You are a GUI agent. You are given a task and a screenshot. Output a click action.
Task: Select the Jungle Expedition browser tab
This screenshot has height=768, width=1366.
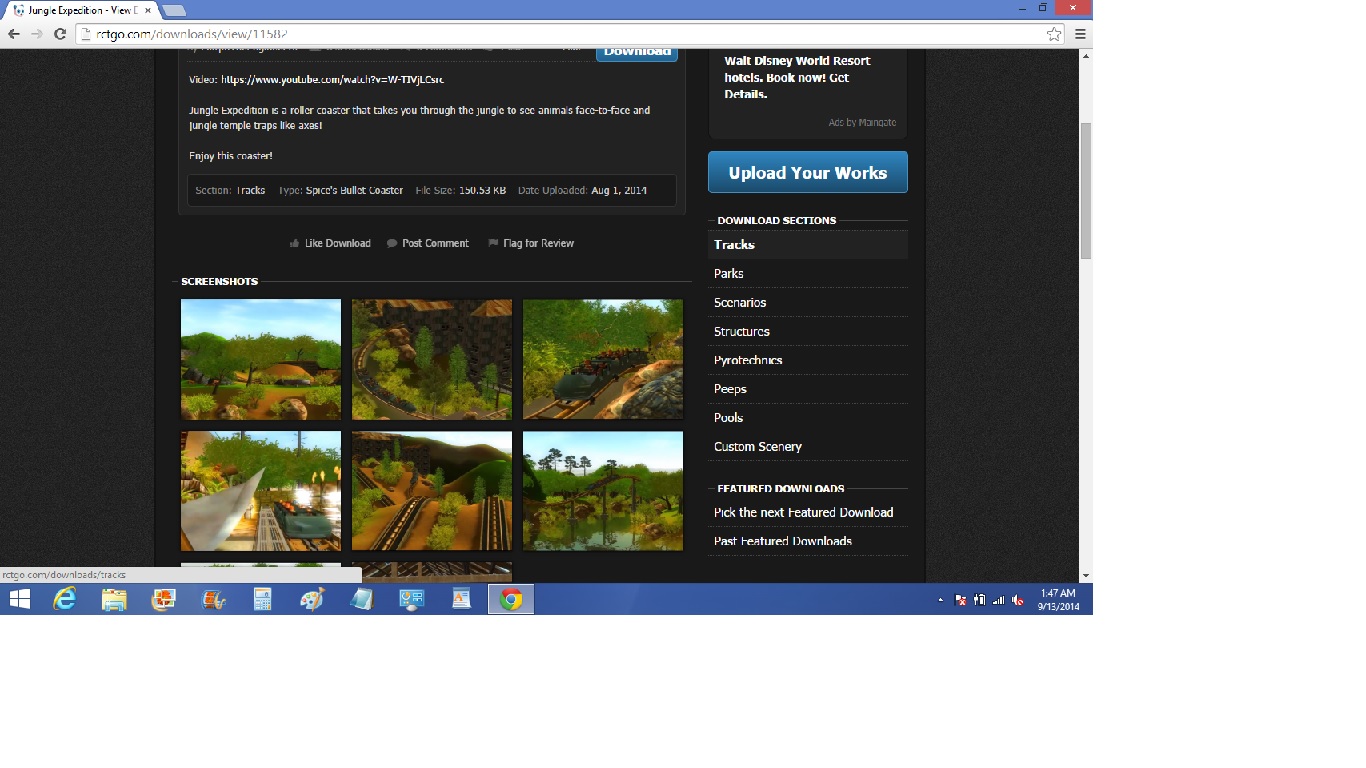point(80,10)
